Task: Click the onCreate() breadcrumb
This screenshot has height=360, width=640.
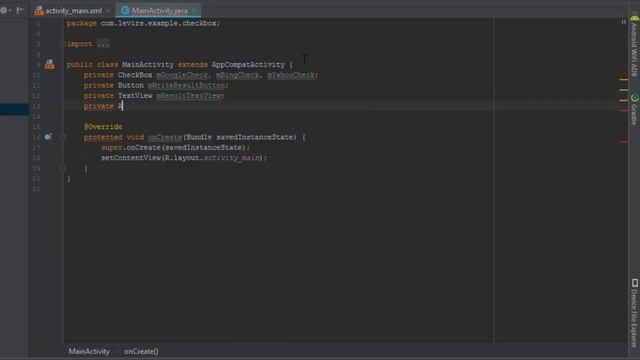Action: click(141, 351)
